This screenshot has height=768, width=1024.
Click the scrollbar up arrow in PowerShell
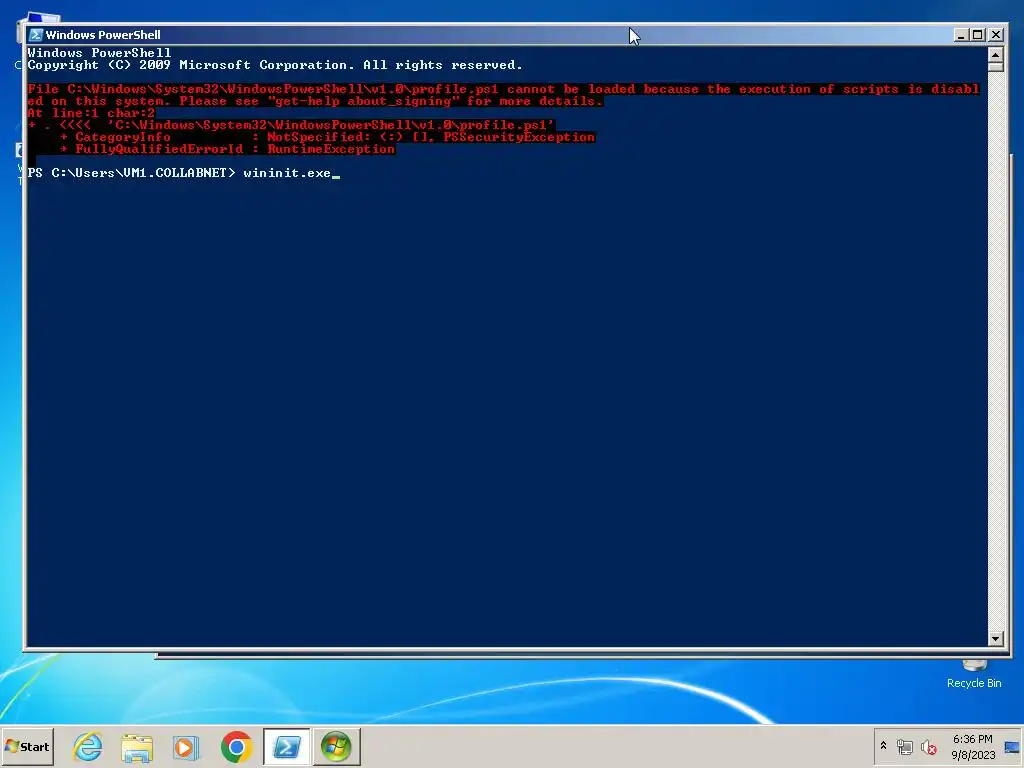click(x=995, y=54)
